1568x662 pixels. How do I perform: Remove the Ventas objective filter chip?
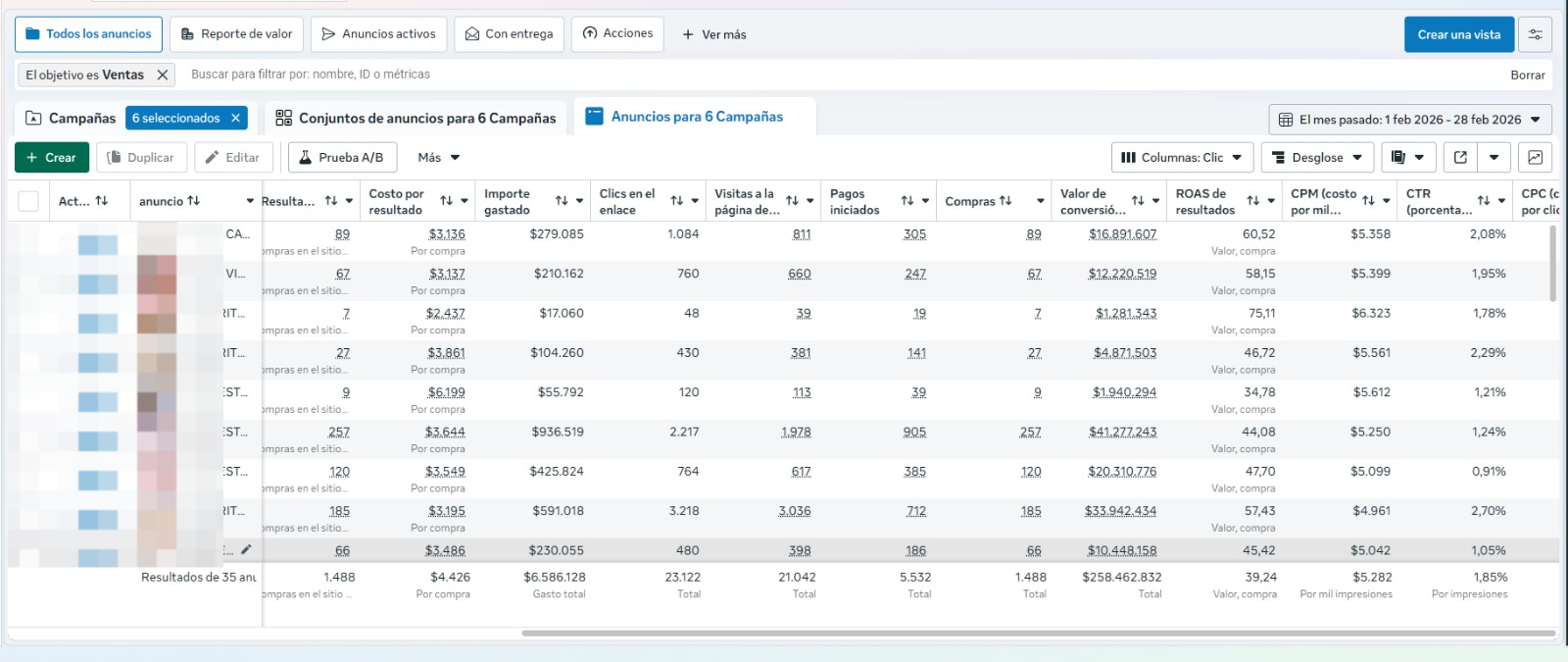point(163,75)
